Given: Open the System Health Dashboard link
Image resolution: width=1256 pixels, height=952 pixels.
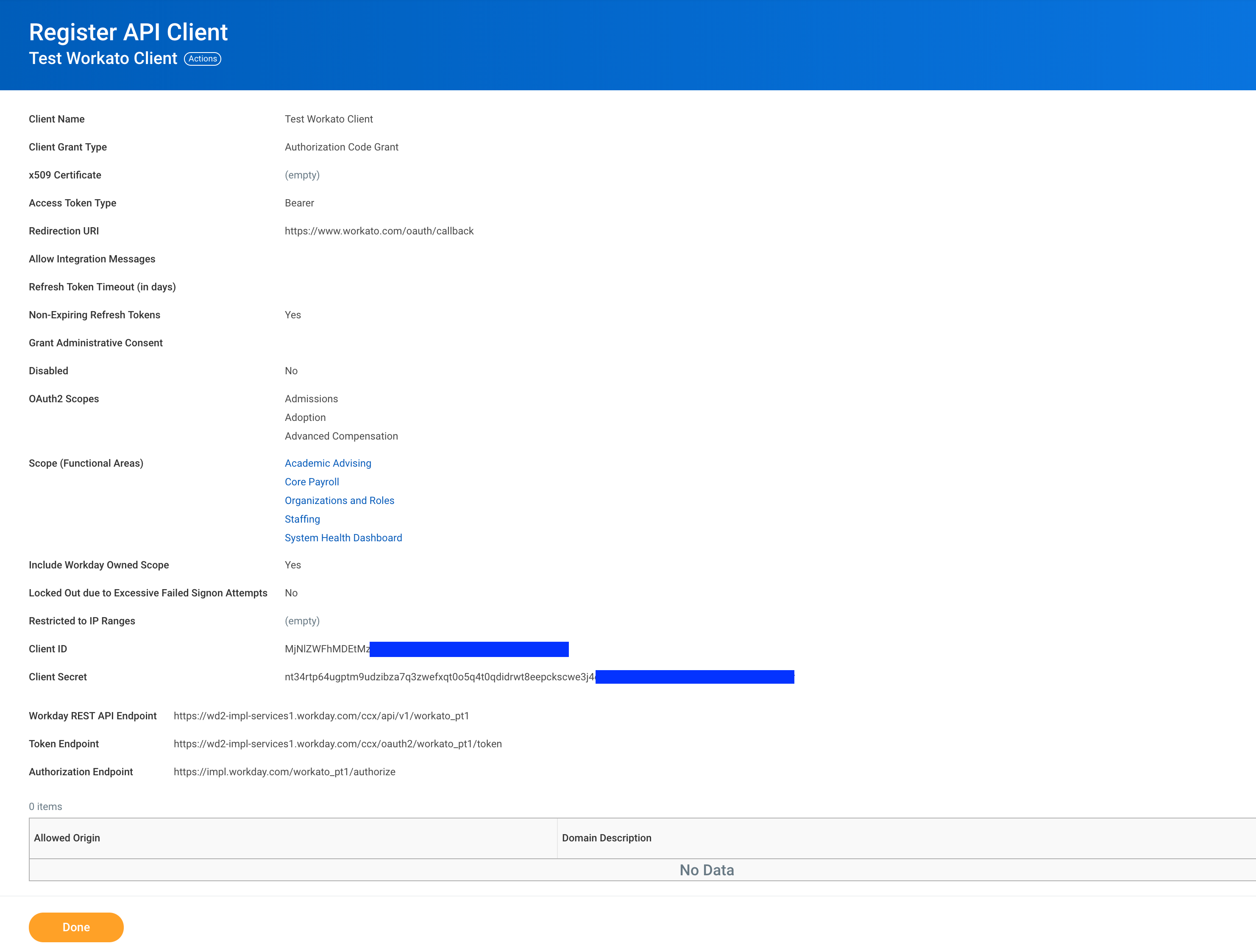Looking at the screenshot, I should 343,538.
